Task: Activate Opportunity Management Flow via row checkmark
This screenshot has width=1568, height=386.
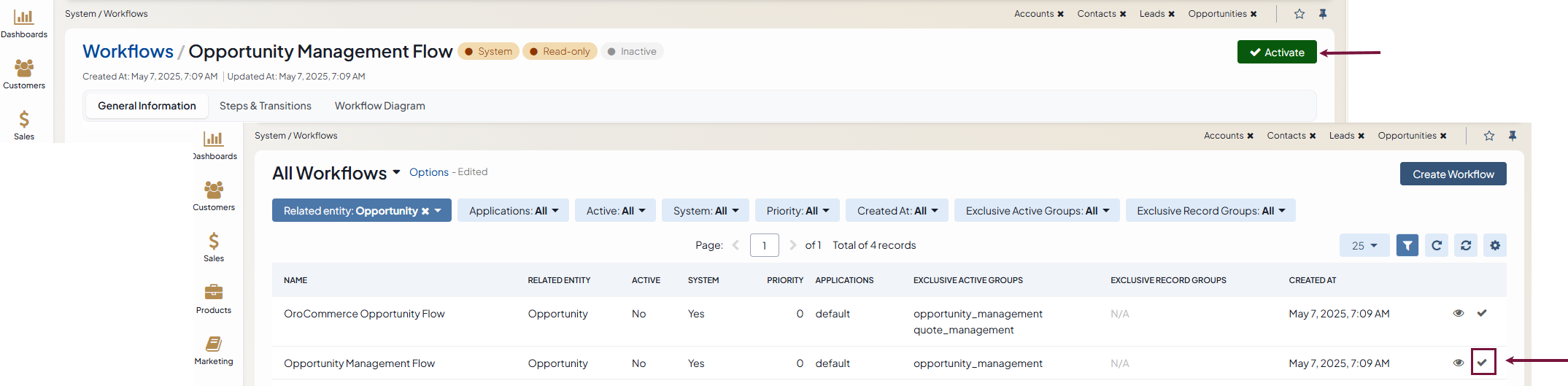Action: coord(1482,363)
